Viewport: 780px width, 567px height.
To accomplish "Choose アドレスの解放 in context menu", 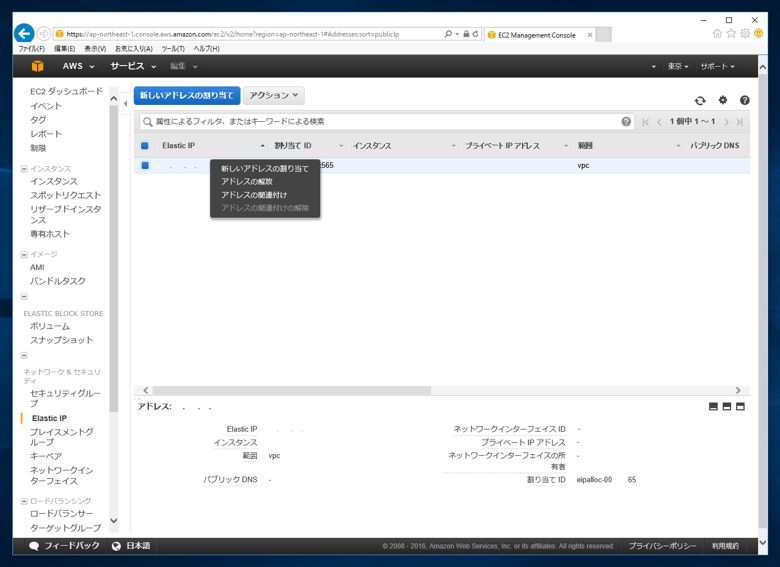I will pyautogui.click(x=247, y=182).
